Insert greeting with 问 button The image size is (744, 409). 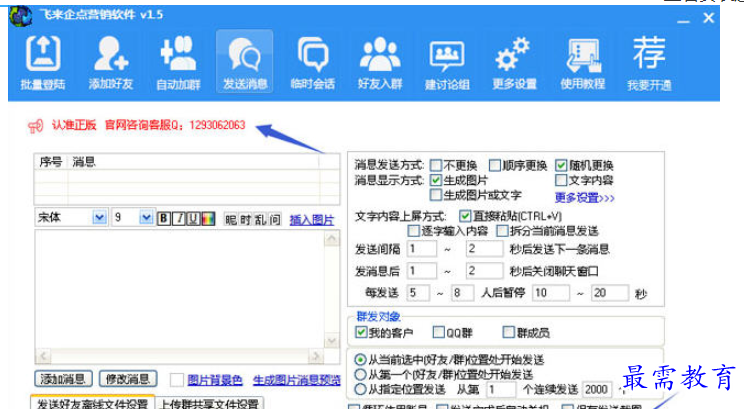pyautogui.click(x=275, y=219)
